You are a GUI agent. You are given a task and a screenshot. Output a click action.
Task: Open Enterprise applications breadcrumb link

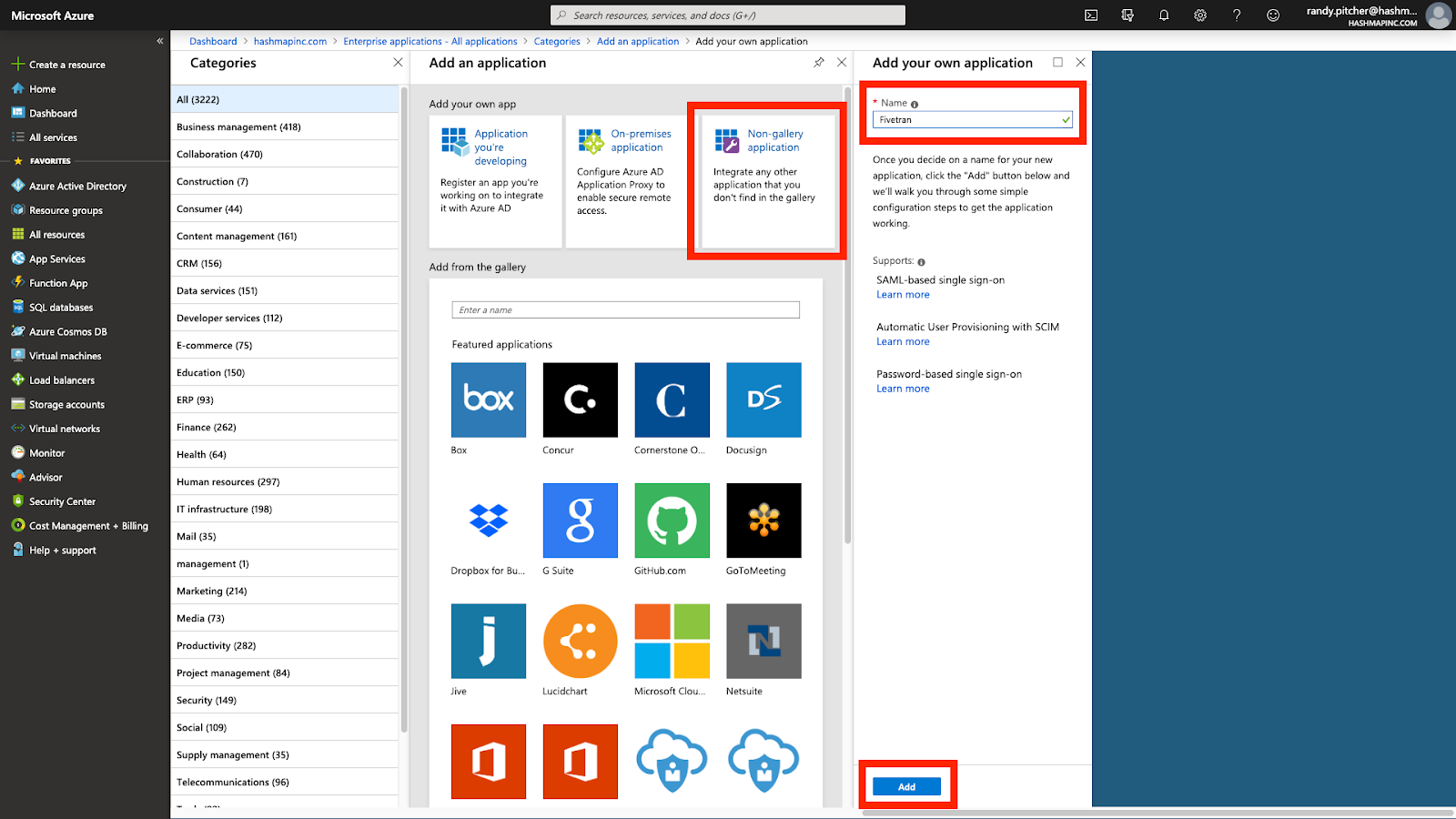430,41
